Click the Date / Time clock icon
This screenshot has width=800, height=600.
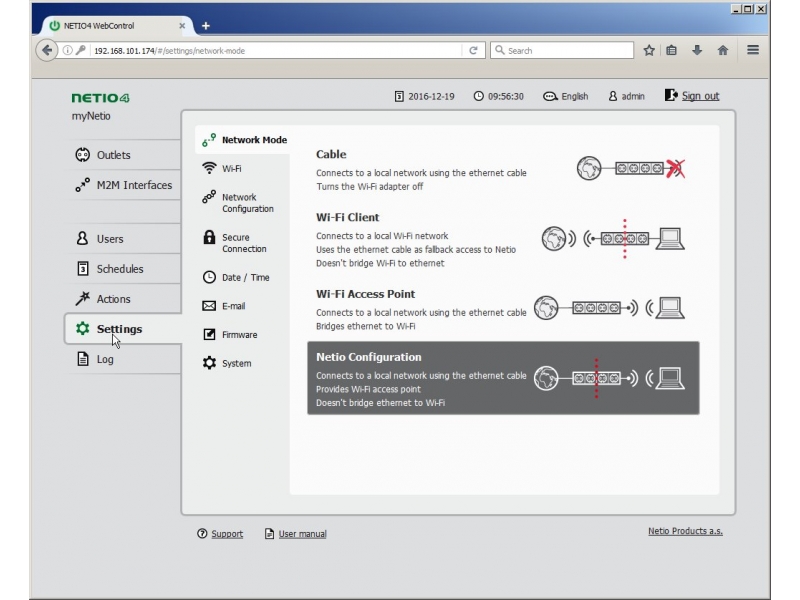click(209, 277)
